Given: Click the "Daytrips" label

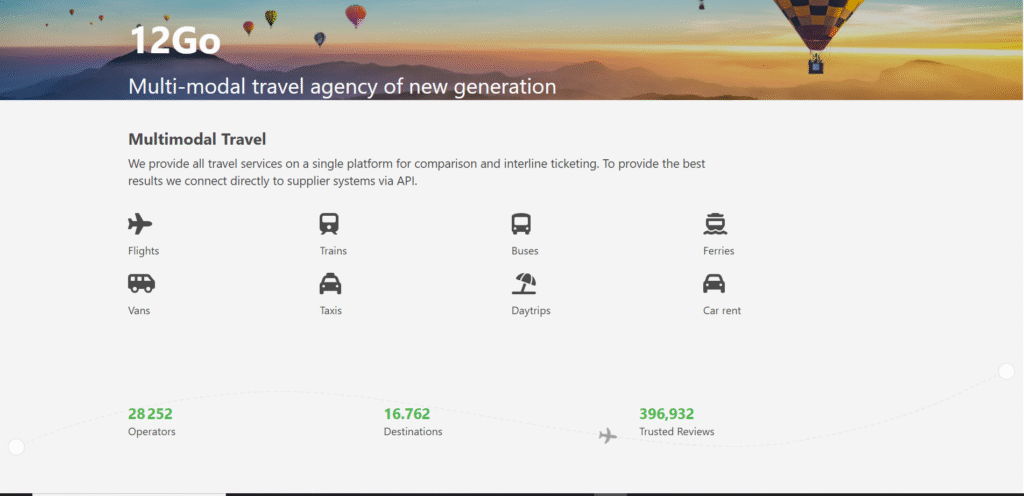Looking at the screenshot, I should (531, 311).
